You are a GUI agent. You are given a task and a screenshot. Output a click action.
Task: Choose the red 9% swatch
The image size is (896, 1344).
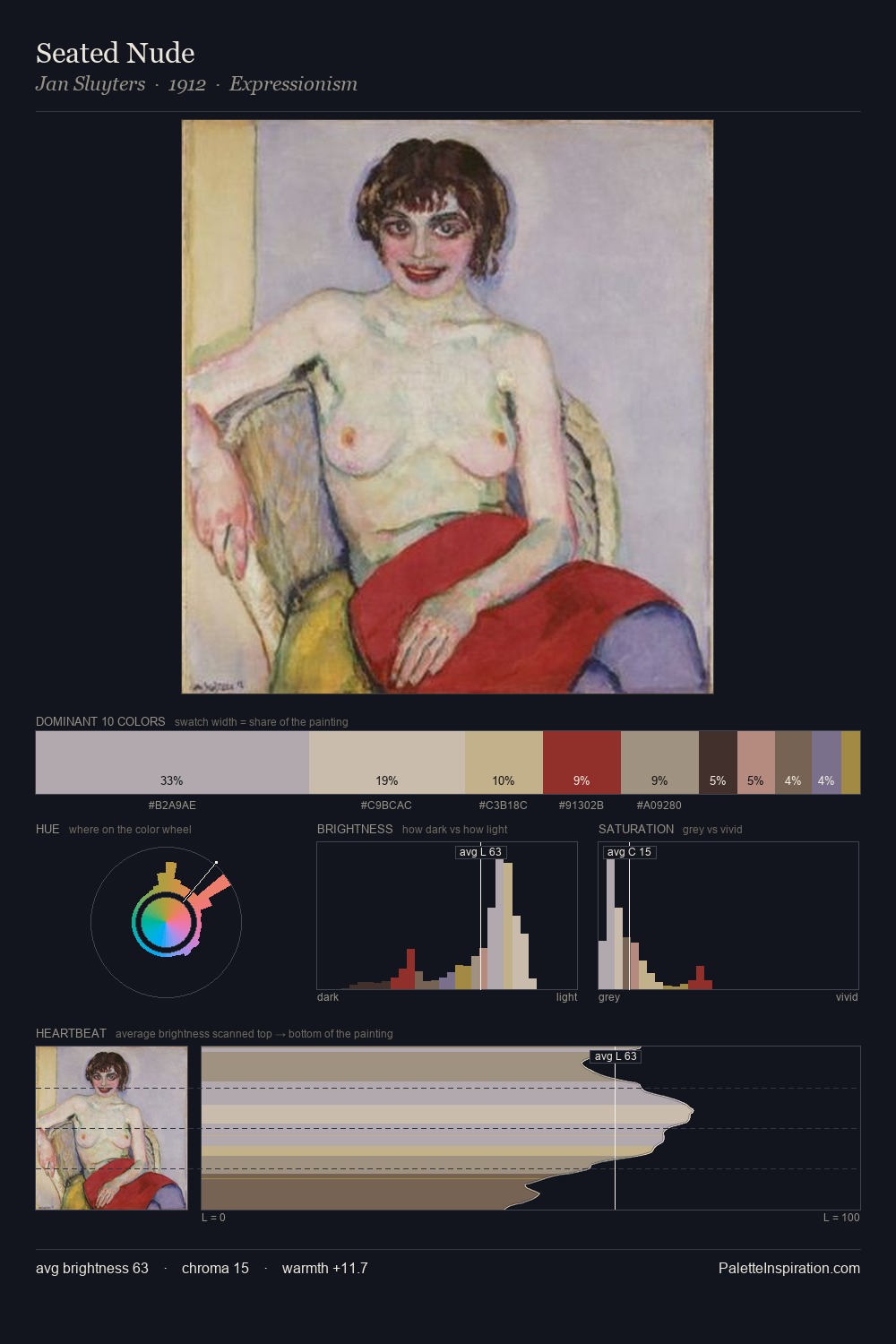(x=582, y=762)
